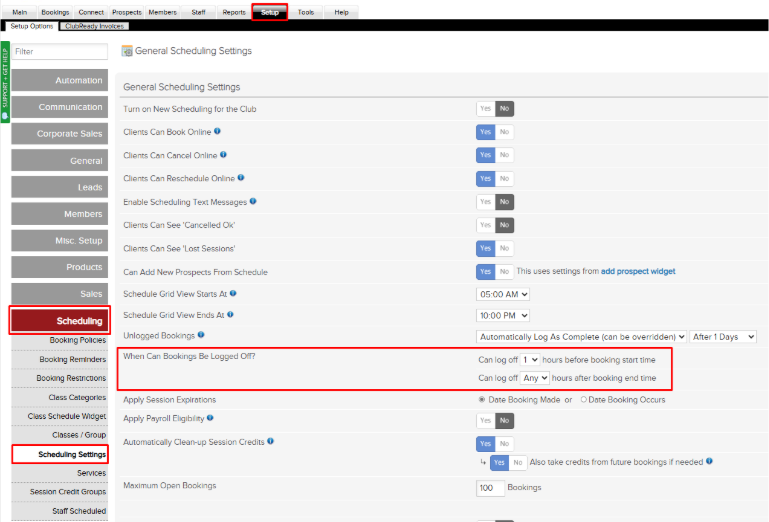Expand hours after booking end time dropdown
Screen dimensions: 769x522
[x=535, y=379]
